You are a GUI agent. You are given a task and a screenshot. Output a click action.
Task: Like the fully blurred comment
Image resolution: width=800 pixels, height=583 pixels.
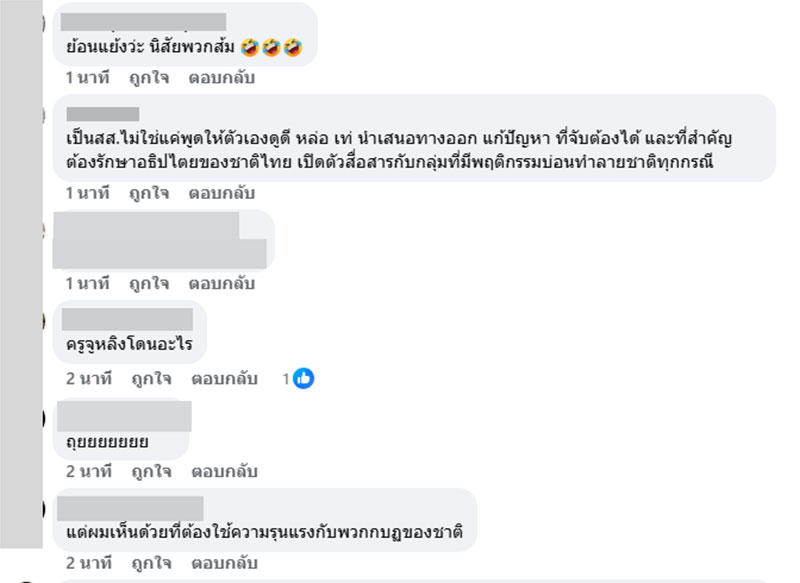tap(148, 282)
